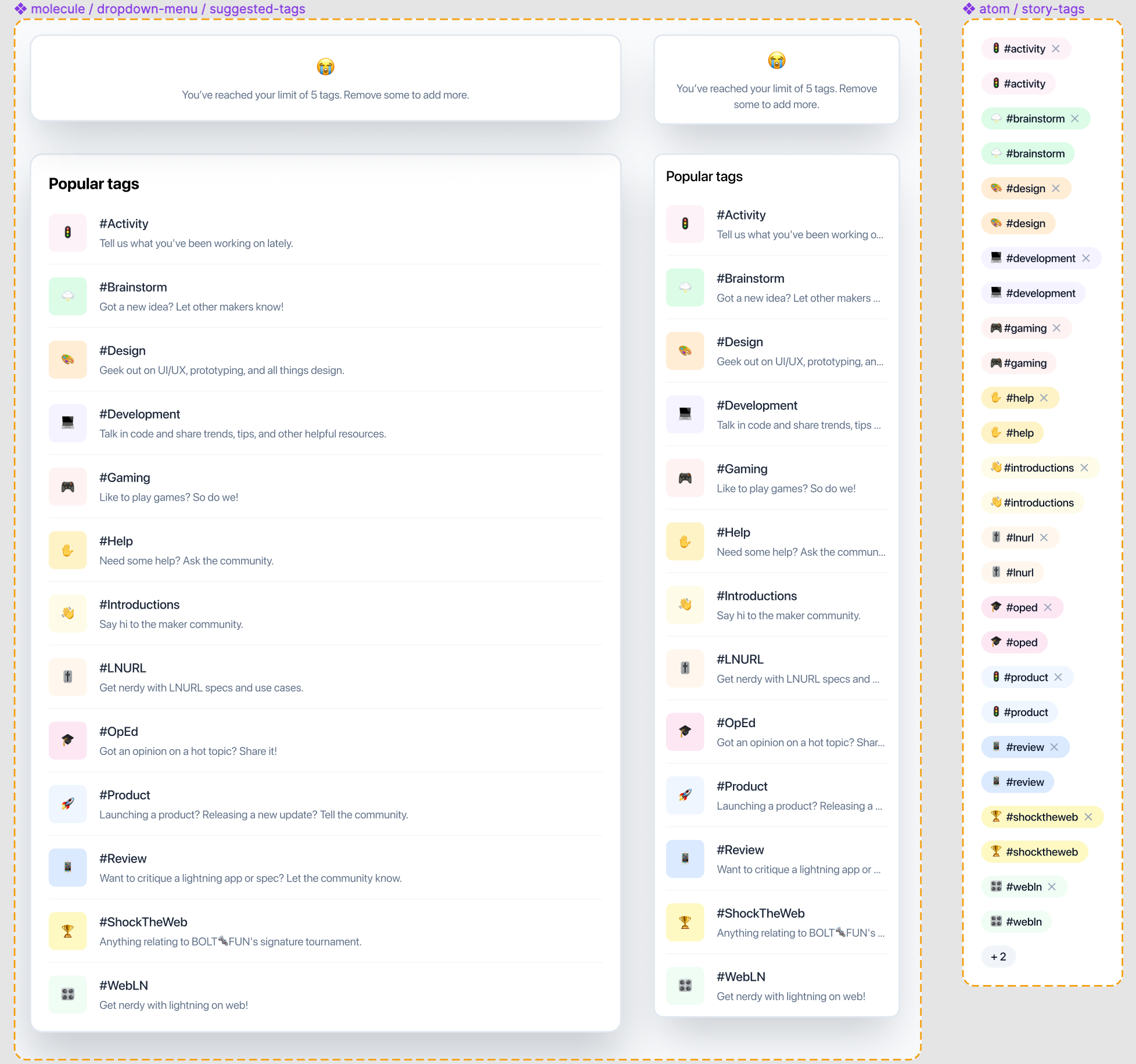Click the X on the #introductions tag chip

pyautogui.click(x=1084, y=468)
